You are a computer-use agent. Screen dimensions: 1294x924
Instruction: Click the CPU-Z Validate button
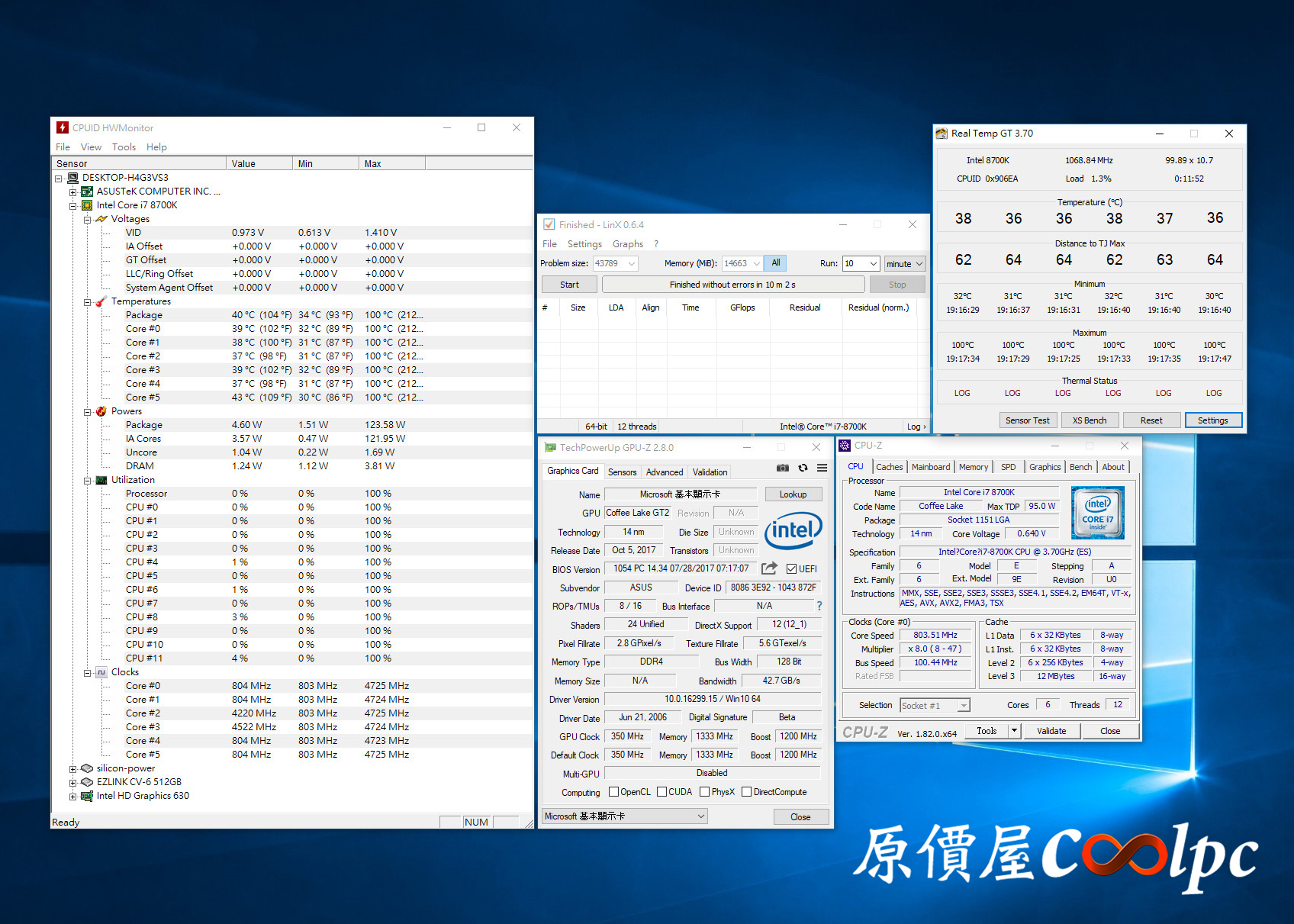coord(1051,731)
